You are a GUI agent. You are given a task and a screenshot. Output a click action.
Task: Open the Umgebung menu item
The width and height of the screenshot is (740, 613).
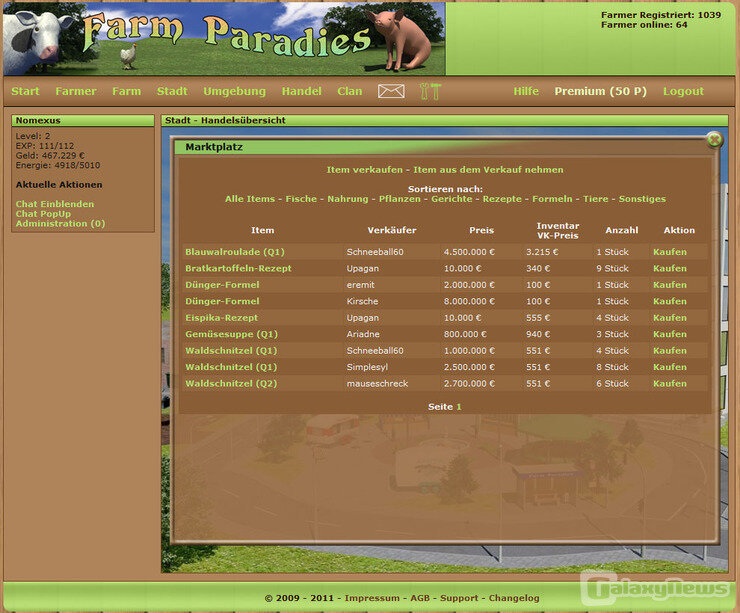click(235, 91)
